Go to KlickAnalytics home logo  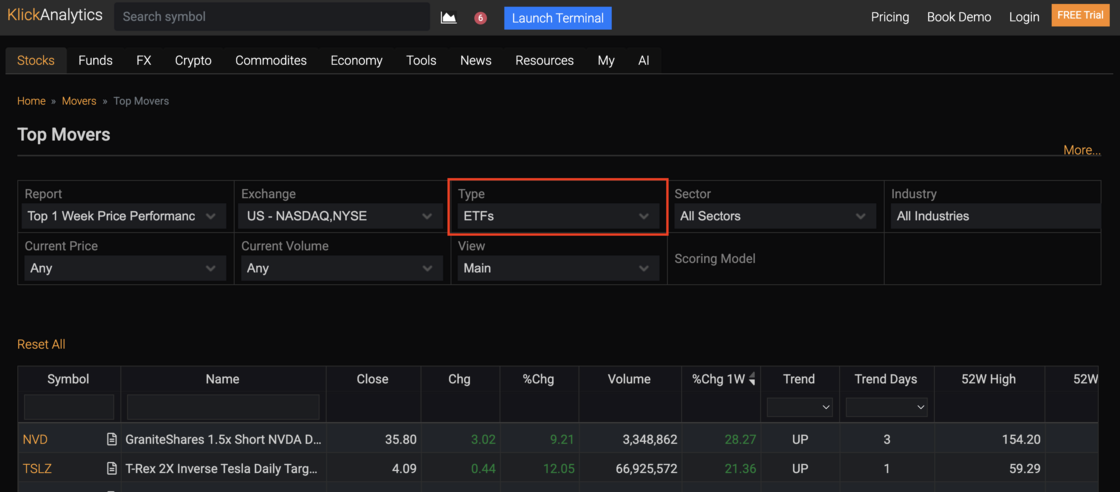[x=55, y=16]
